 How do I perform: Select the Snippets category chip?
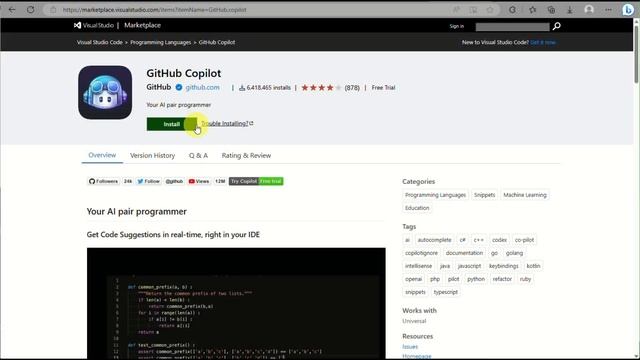point(484,195)
